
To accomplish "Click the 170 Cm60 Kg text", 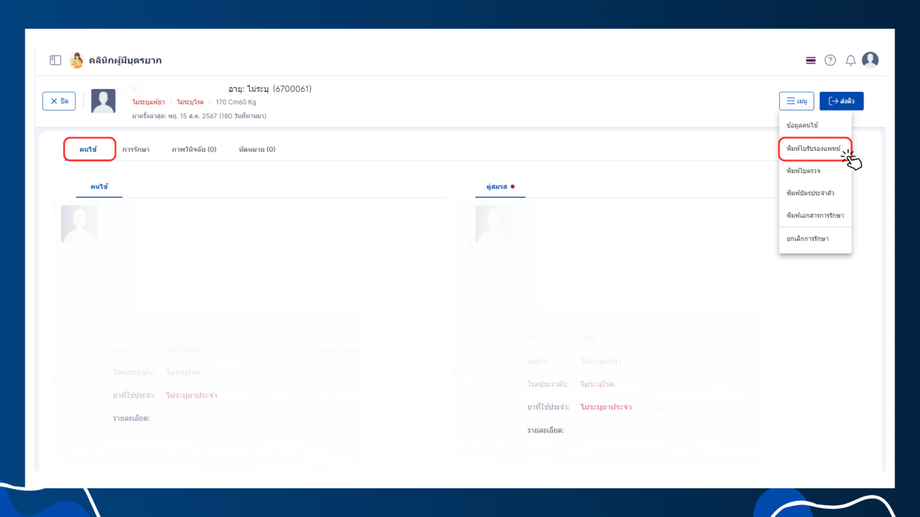I will (236, 102).
